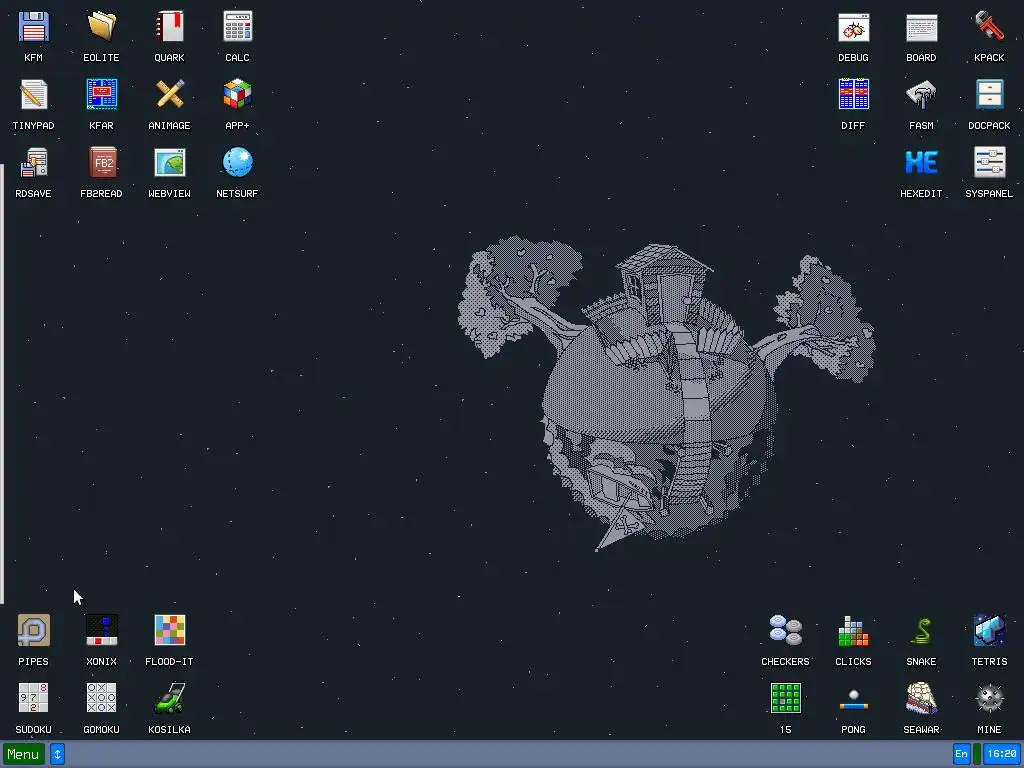Launch the MINE minesweeper icon
Screen dimensions: 1024x768
(x=989, y=699)
